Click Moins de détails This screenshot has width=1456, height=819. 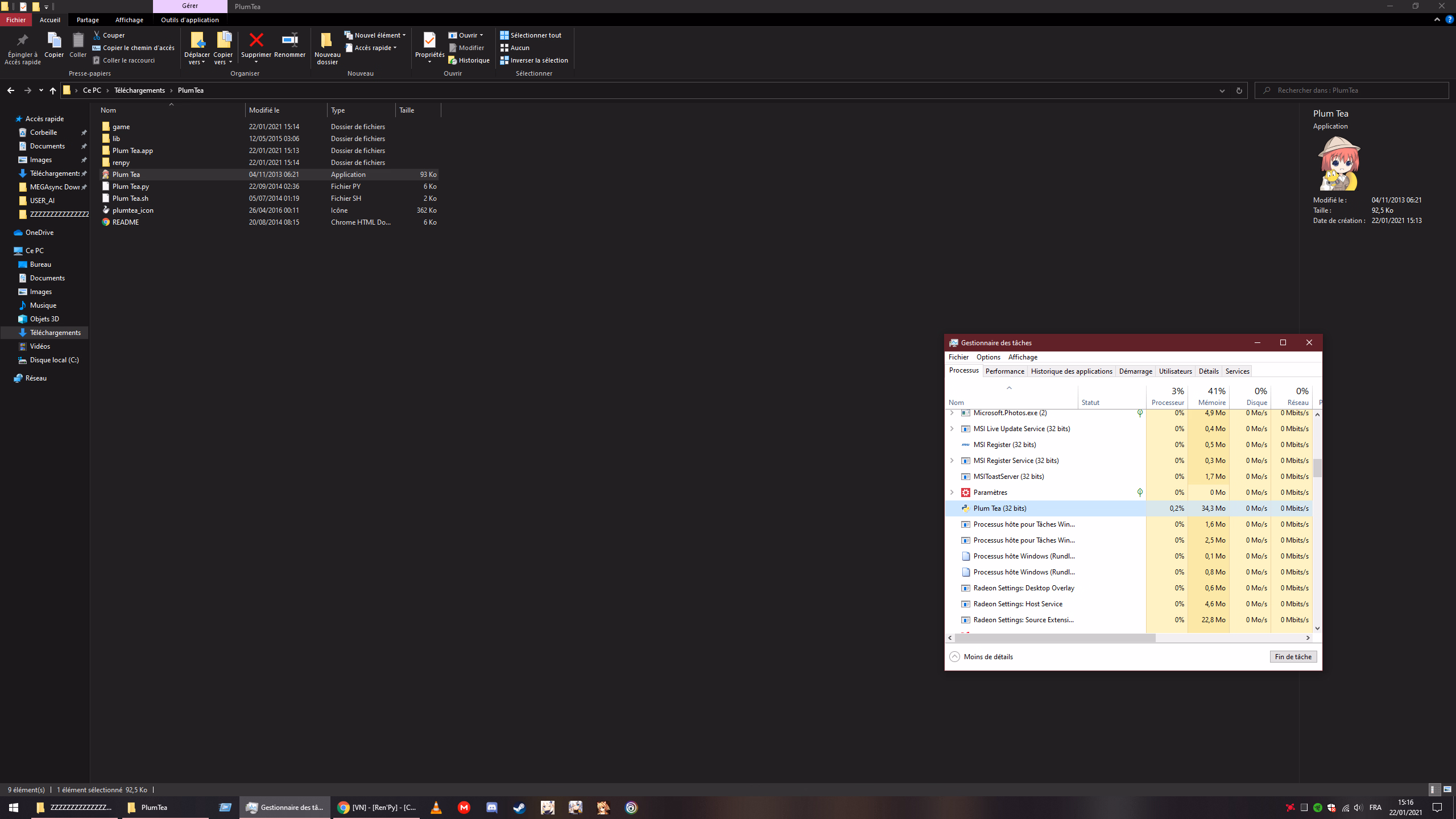[x=981, y=656]
